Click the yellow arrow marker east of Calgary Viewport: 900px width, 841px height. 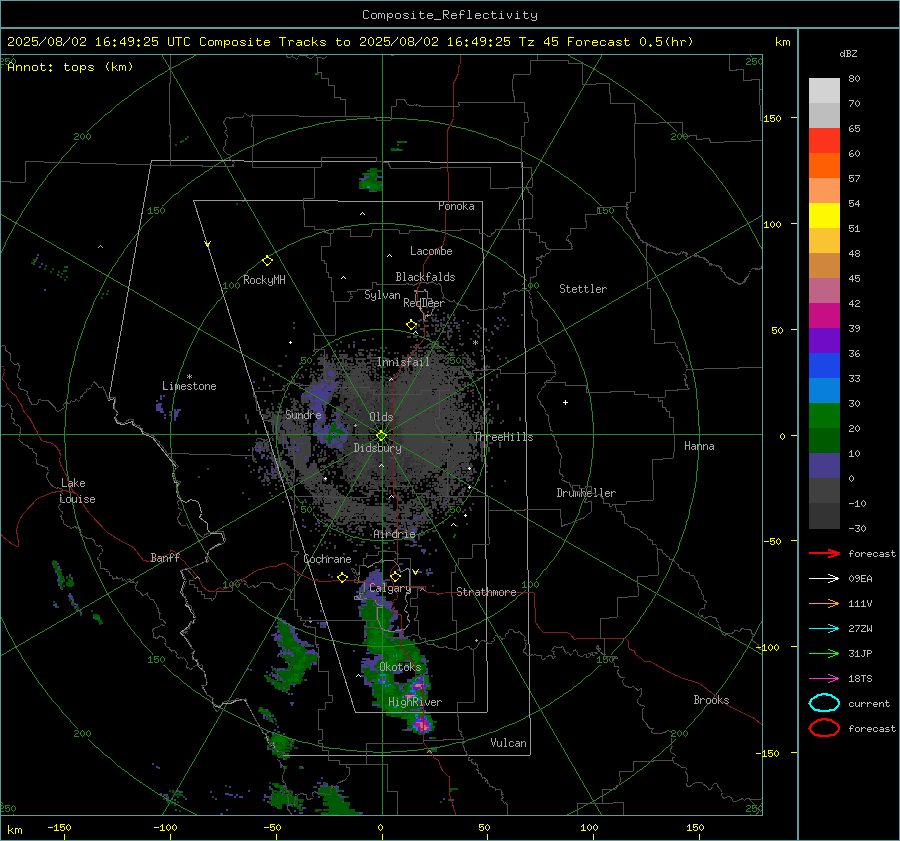click(416, 572)
